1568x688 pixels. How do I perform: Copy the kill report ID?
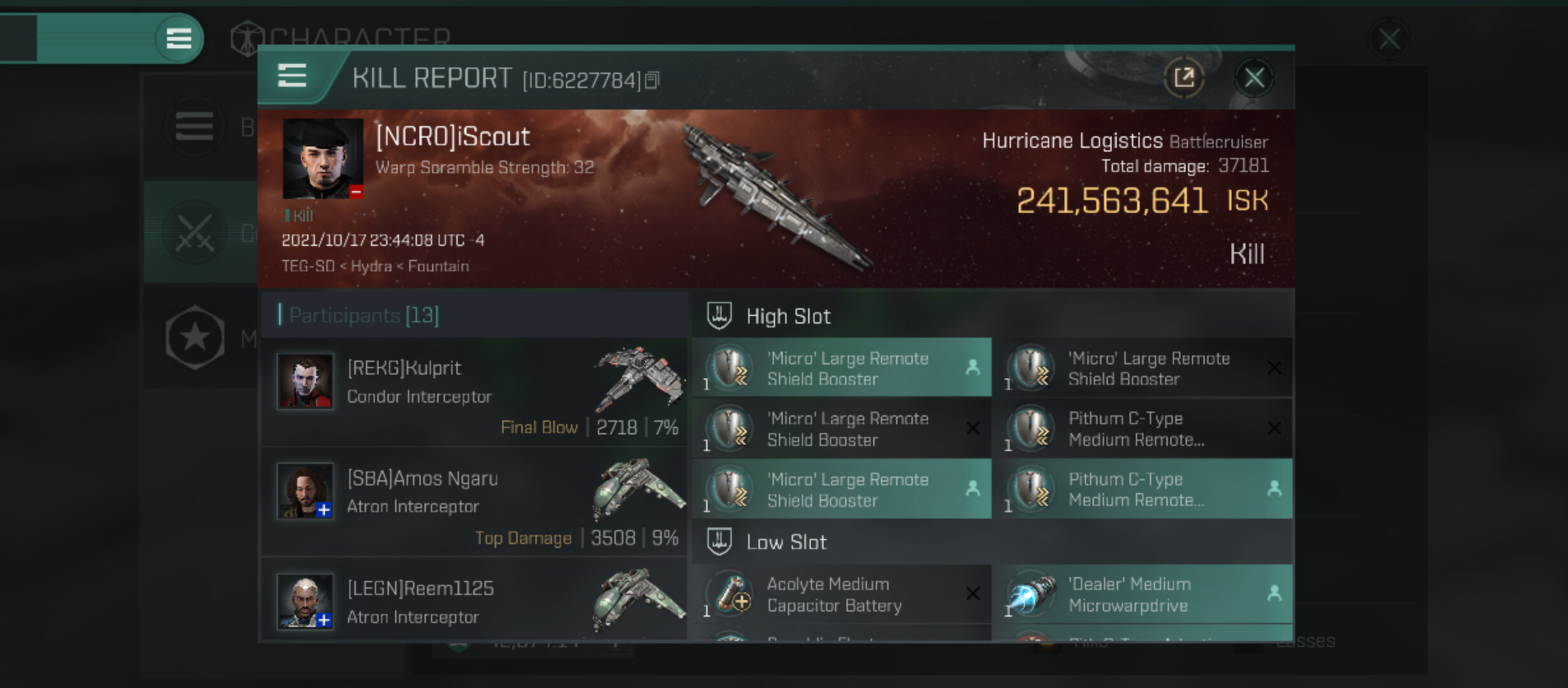(652, 80)
